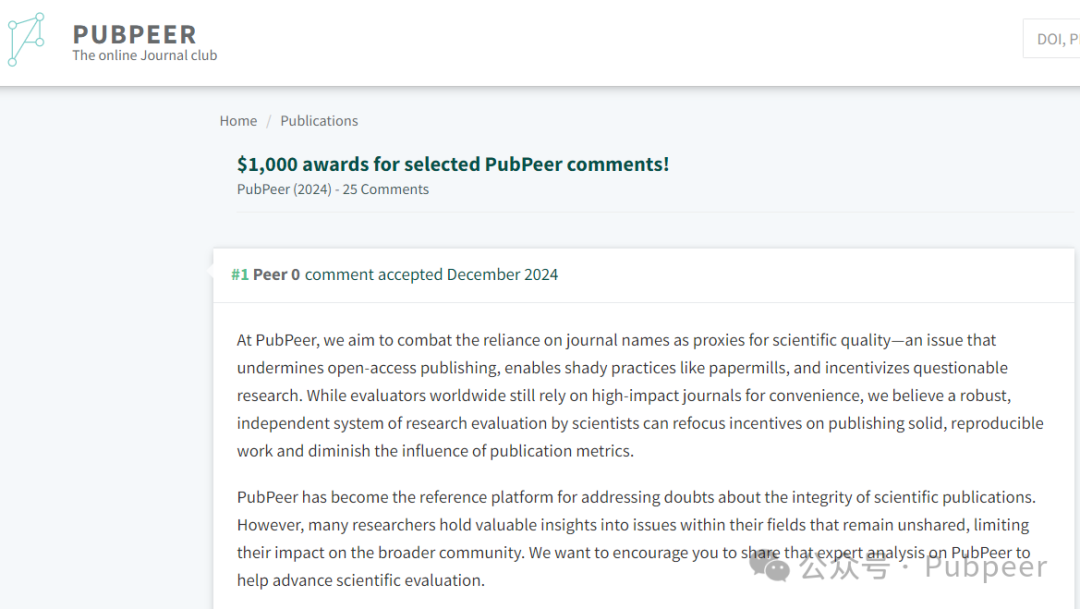
Task: Click the comment box's left pointer arrow
Action: tap(210, 271)
